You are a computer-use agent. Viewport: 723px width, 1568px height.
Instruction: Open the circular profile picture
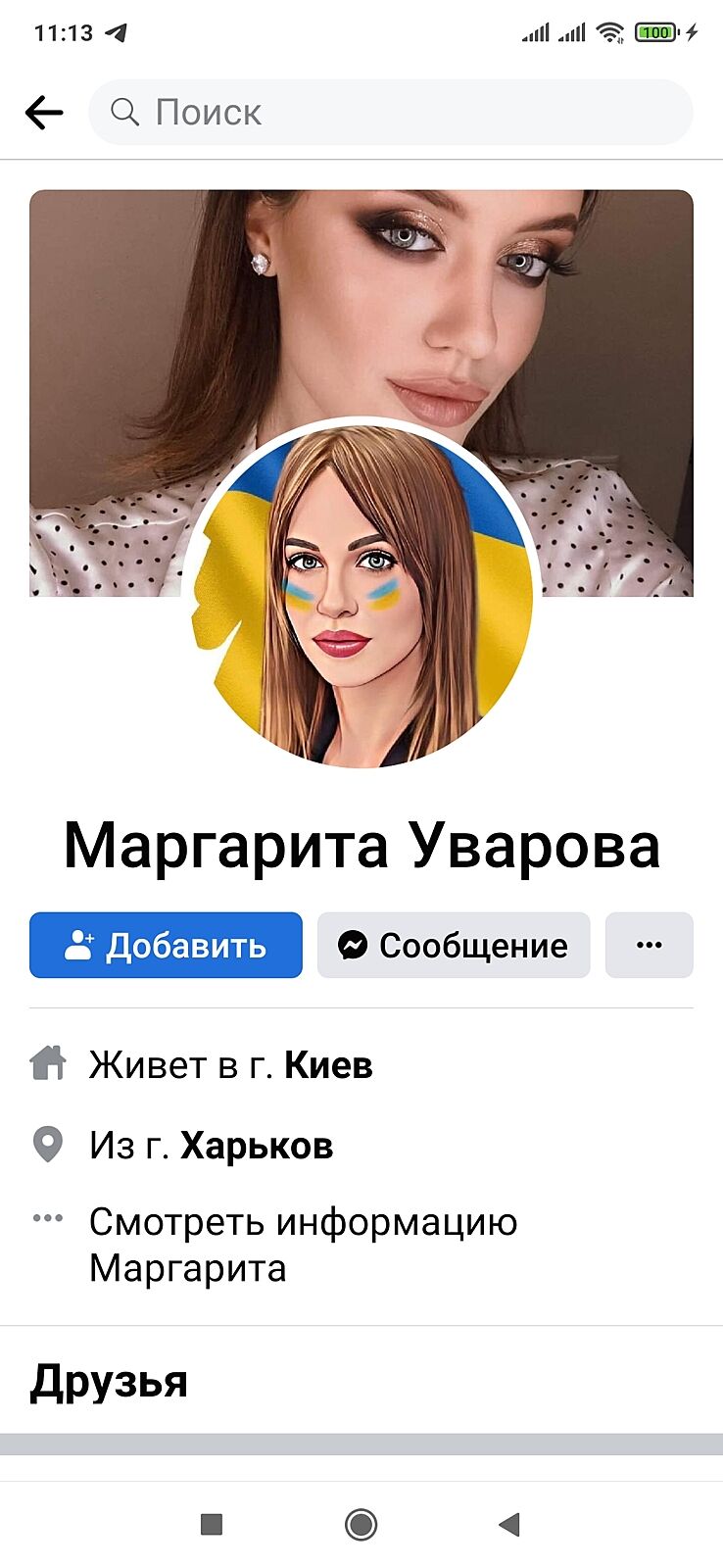[361, 594]
